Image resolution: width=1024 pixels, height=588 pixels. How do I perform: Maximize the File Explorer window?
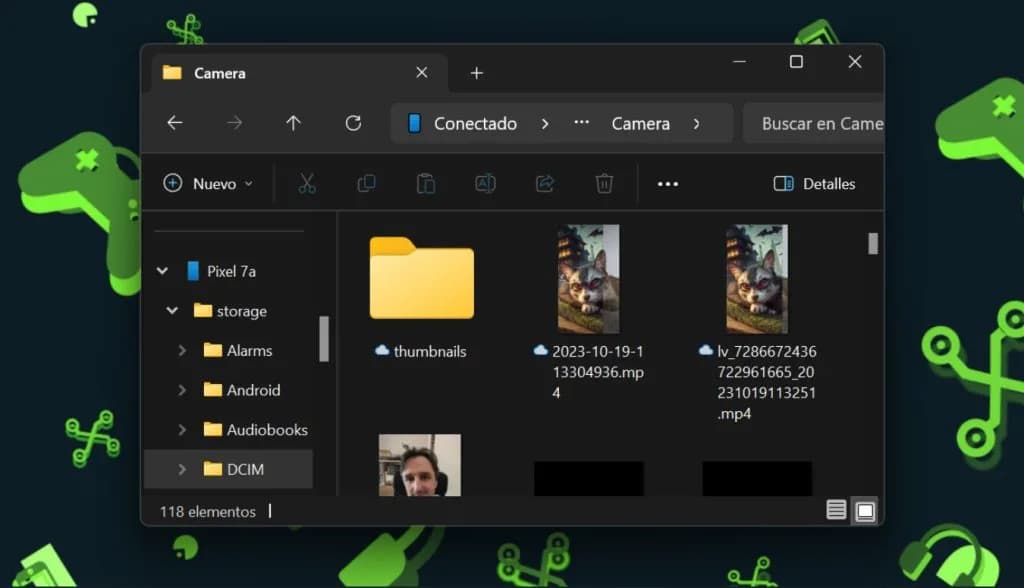[796, 61]
